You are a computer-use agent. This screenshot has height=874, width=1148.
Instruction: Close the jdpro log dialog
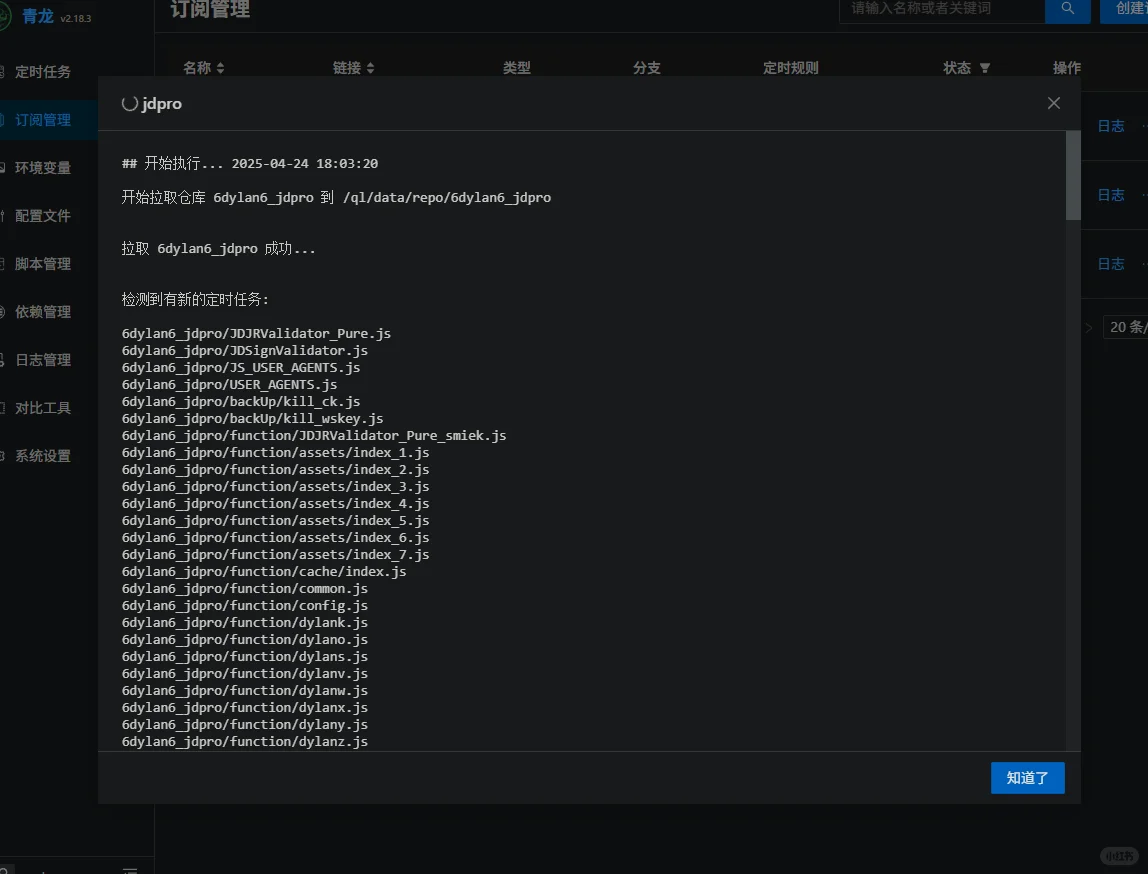pos(1054,103)
